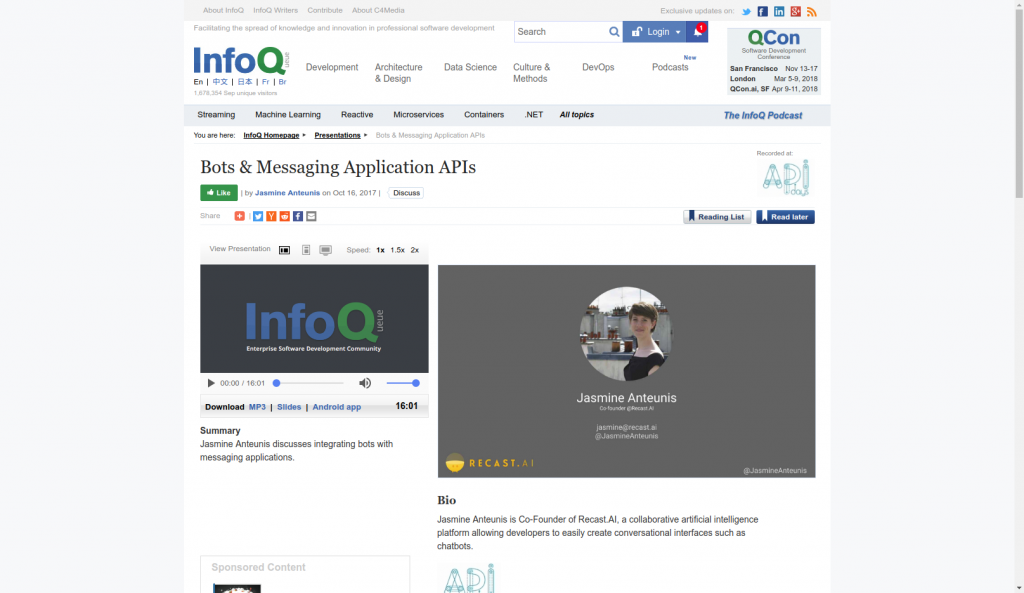The width and height of the screenshot is (1024, 593).
Task: Switch site language to English (En)
Action: [x=198, y=82]
